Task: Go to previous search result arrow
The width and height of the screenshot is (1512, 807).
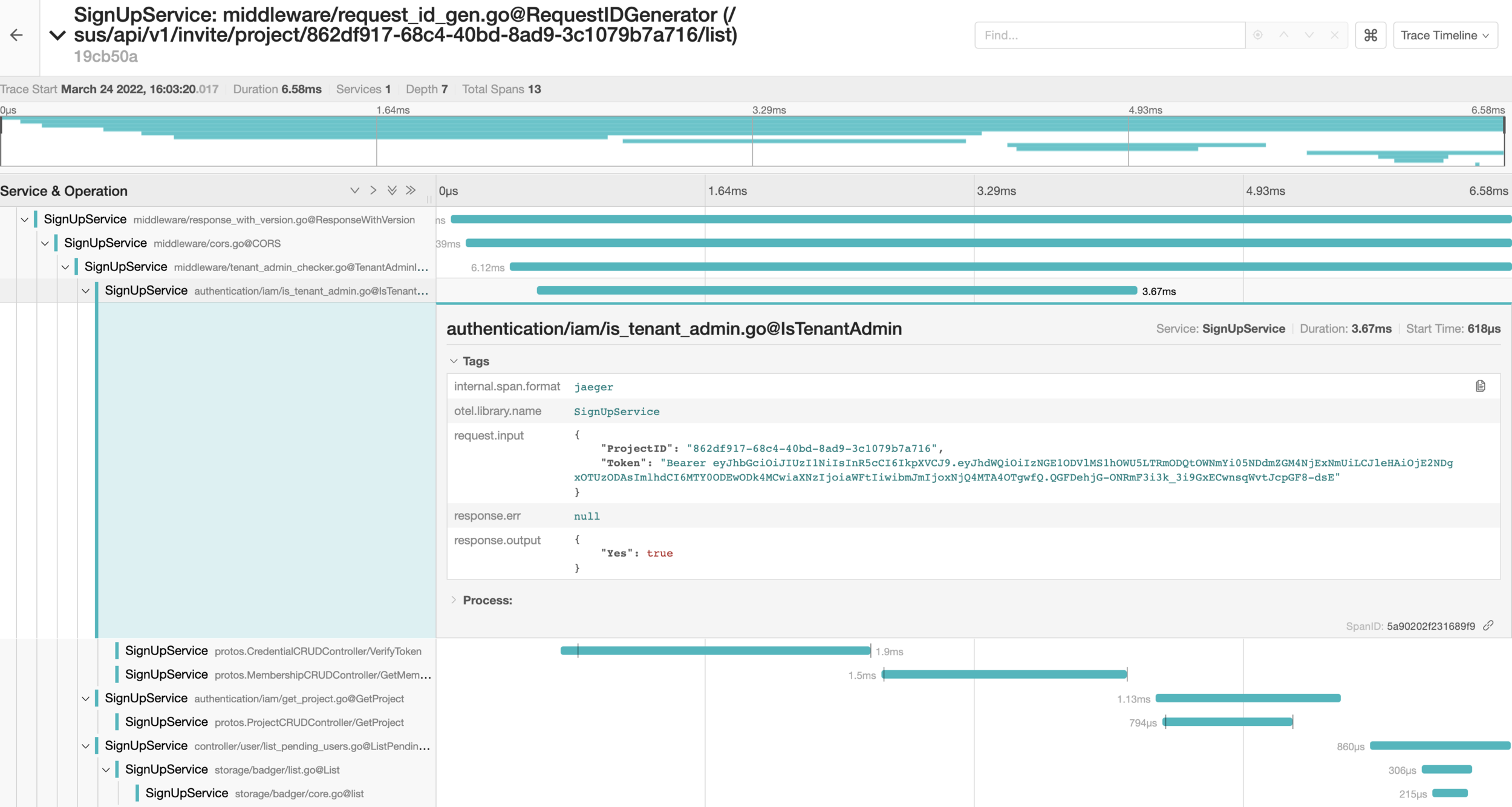Action: [x=1283, y=35]
